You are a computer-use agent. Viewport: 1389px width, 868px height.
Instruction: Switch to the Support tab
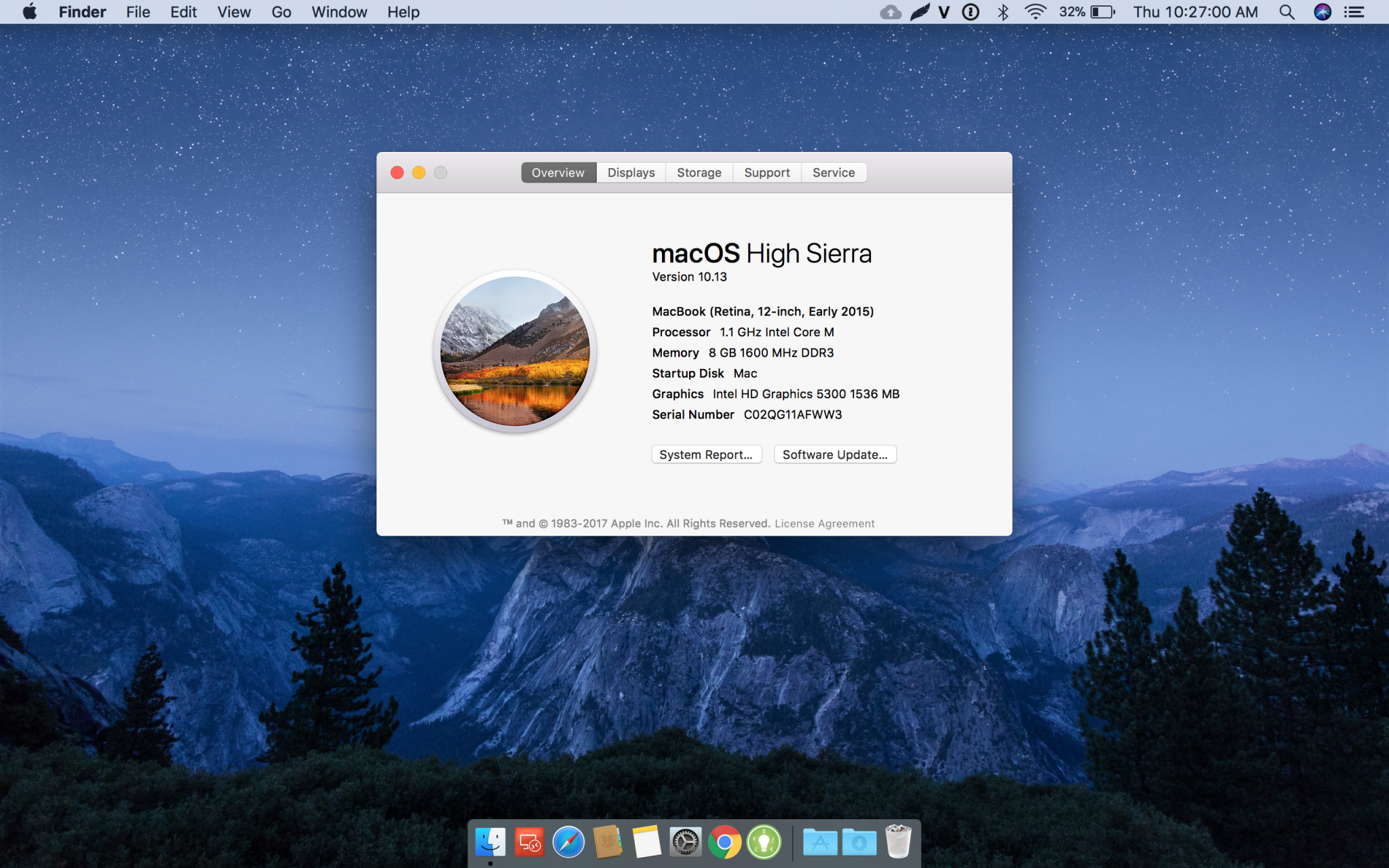pyautogui.click(x=767, y=172)
